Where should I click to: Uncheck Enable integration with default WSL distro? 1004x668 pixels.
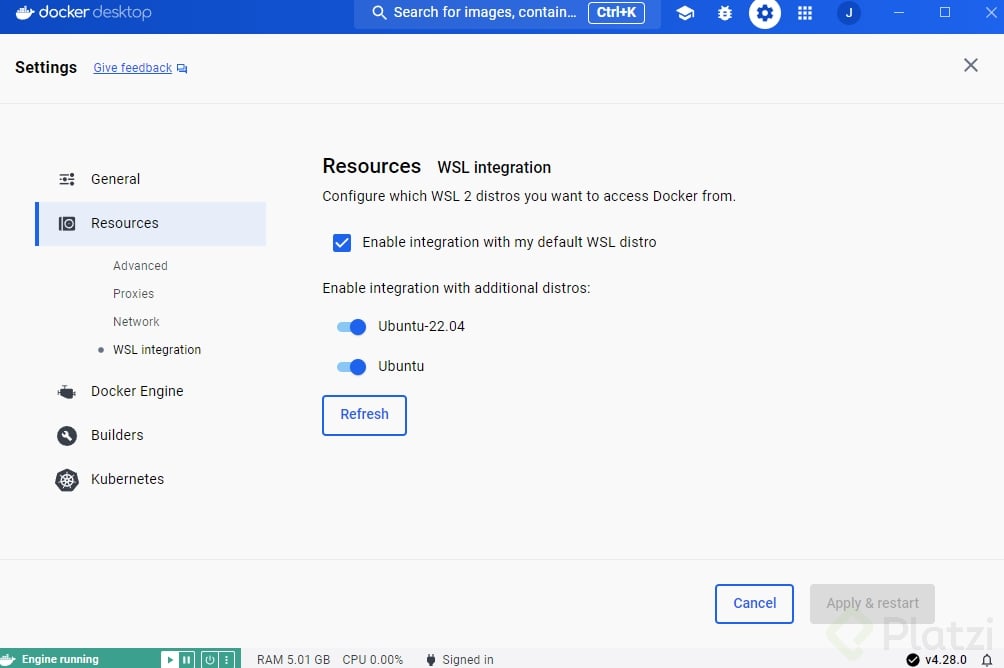[342, 242]
